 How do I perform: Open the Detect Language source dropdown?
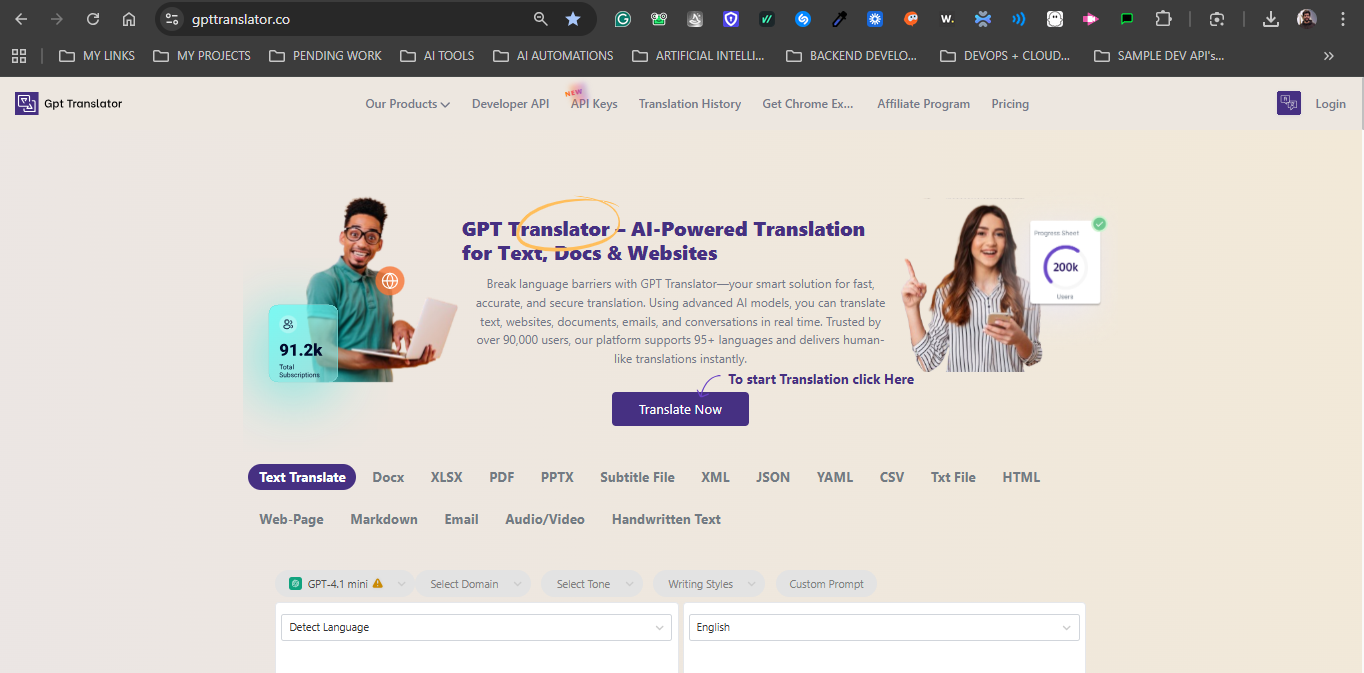tap(476, 627)
